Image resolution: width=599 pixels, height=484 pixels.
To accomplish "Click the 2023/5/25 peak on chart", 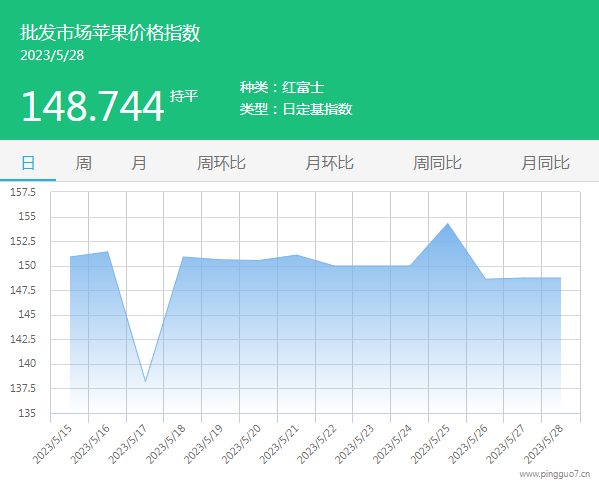I will [x=448, y=223].
